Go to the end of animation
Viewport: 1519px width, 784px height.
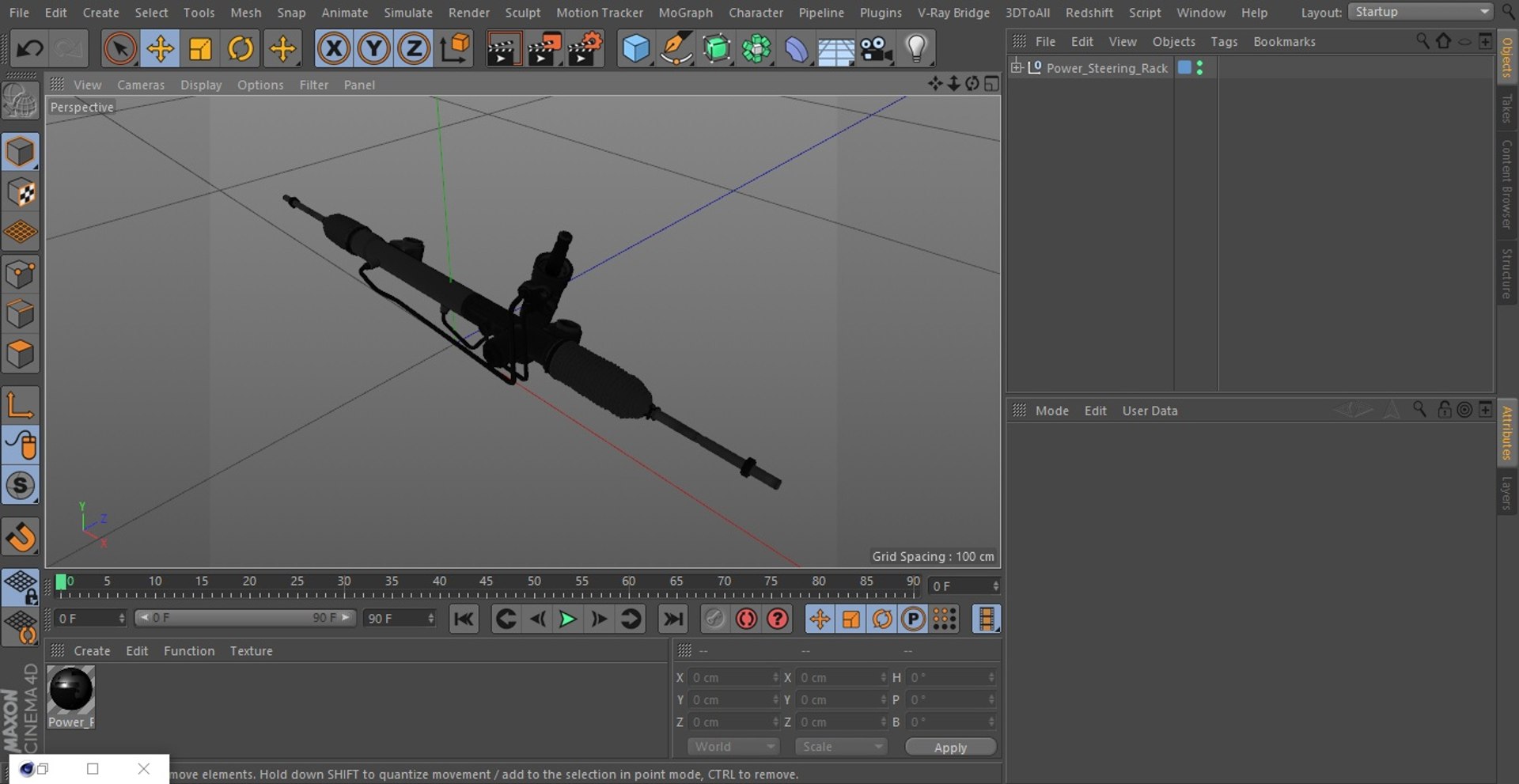[x=673, y=619]
